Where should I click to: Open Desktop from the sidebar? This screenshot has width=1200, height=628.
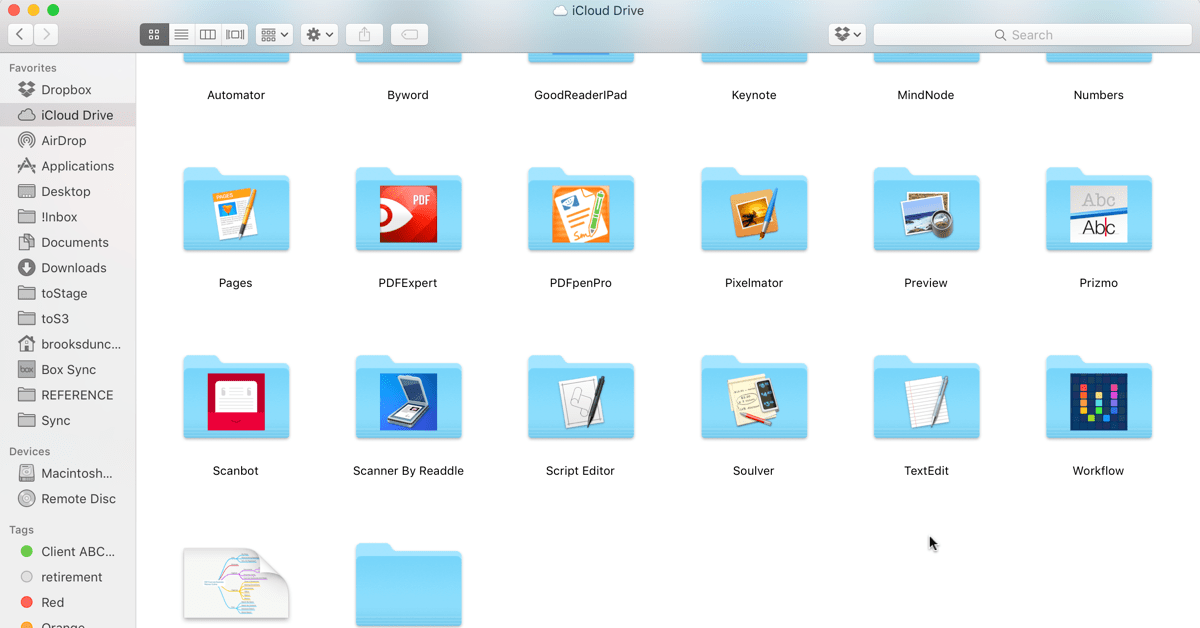(x=68, y=191)
